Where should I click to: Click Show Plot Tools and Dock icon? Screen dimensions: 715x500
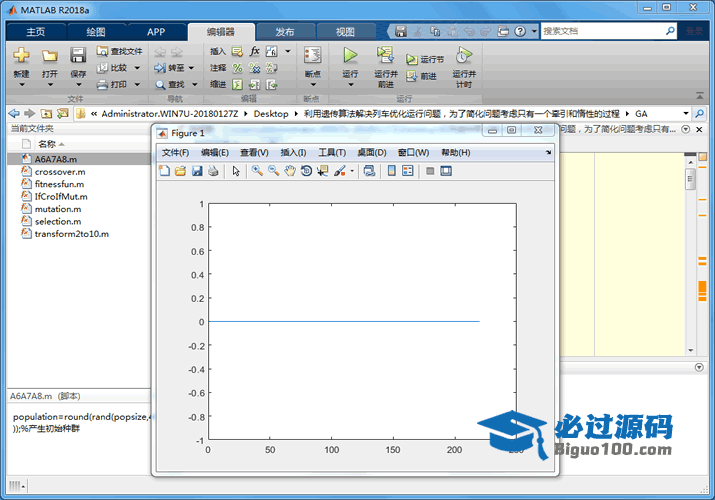(446, 171)
